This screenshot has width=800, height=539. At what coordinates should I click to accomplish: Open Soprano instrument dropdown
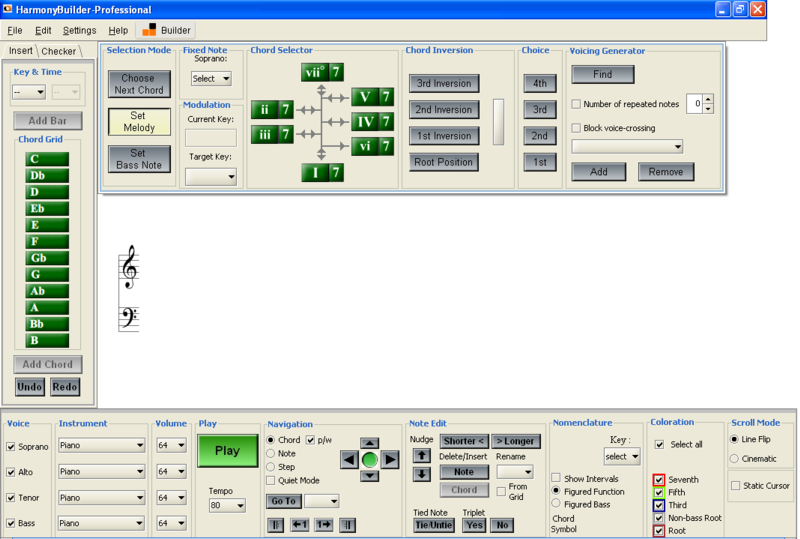(102, 446)
